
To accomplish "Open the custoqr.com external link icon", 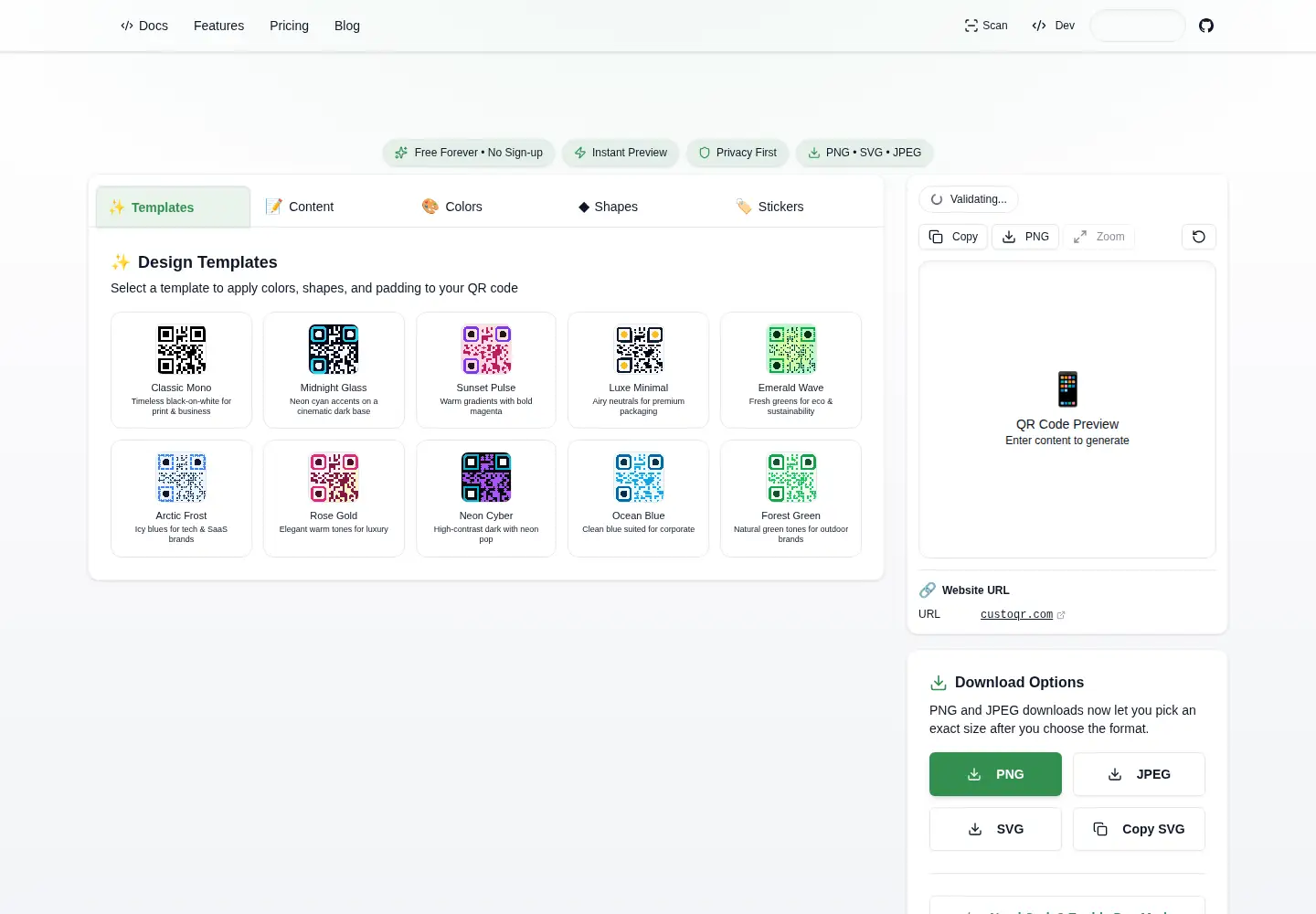I will (1061, 615).
